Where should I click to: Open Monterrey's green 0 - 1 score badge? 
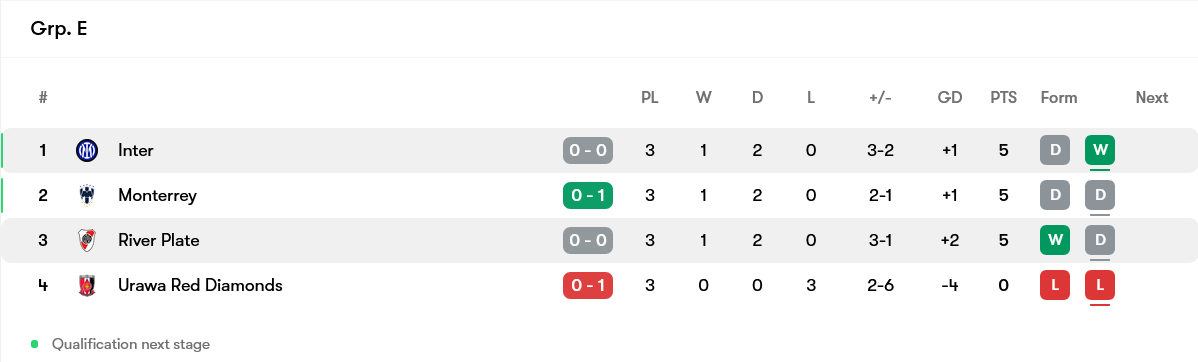(x=588, y=196)
